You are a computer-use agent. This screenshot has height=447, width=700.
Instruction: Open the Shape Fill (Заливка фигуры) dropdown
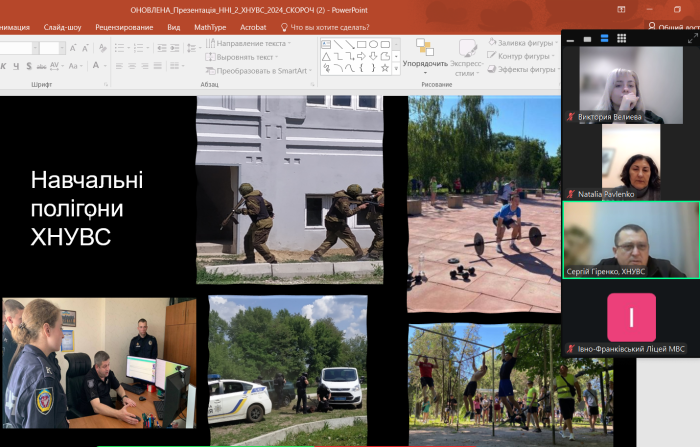click(x=520, y=43)
